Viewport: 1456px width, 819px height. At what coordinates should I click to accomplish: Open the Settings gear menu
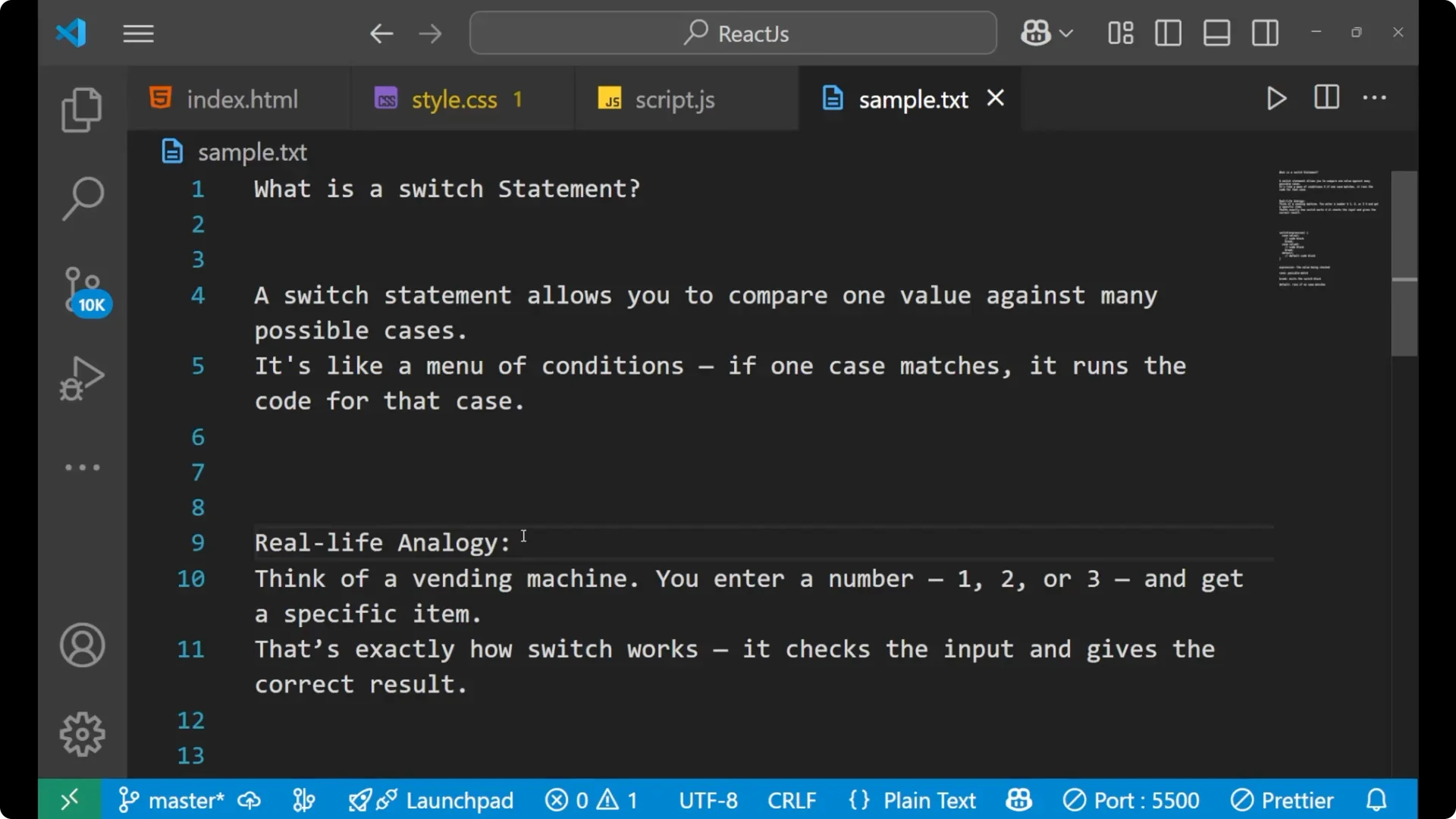(82, 733)
